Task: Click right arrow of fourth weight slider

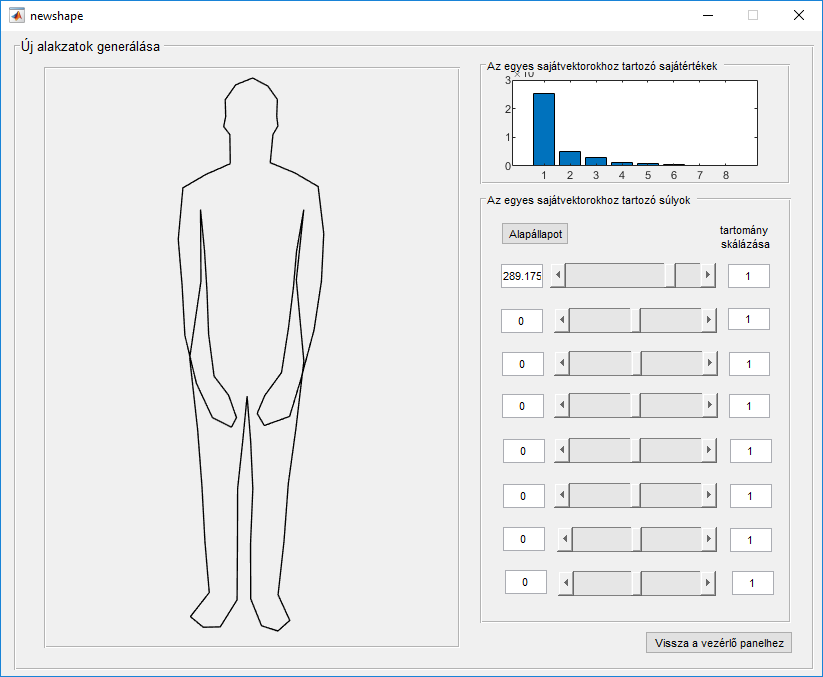Action: click(x=709, y=406)
